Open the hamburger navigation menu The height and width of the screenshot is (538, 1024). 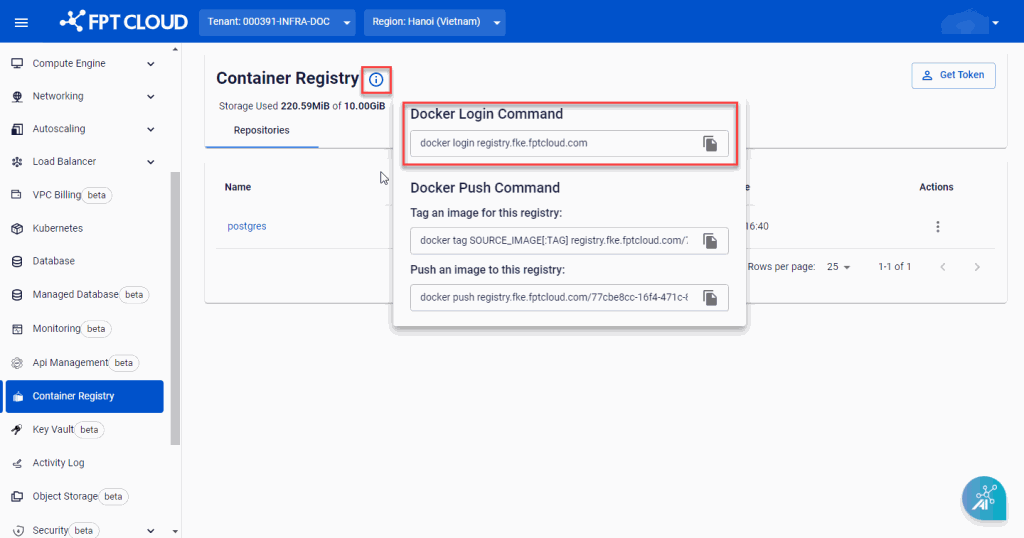tap(22, 23)
